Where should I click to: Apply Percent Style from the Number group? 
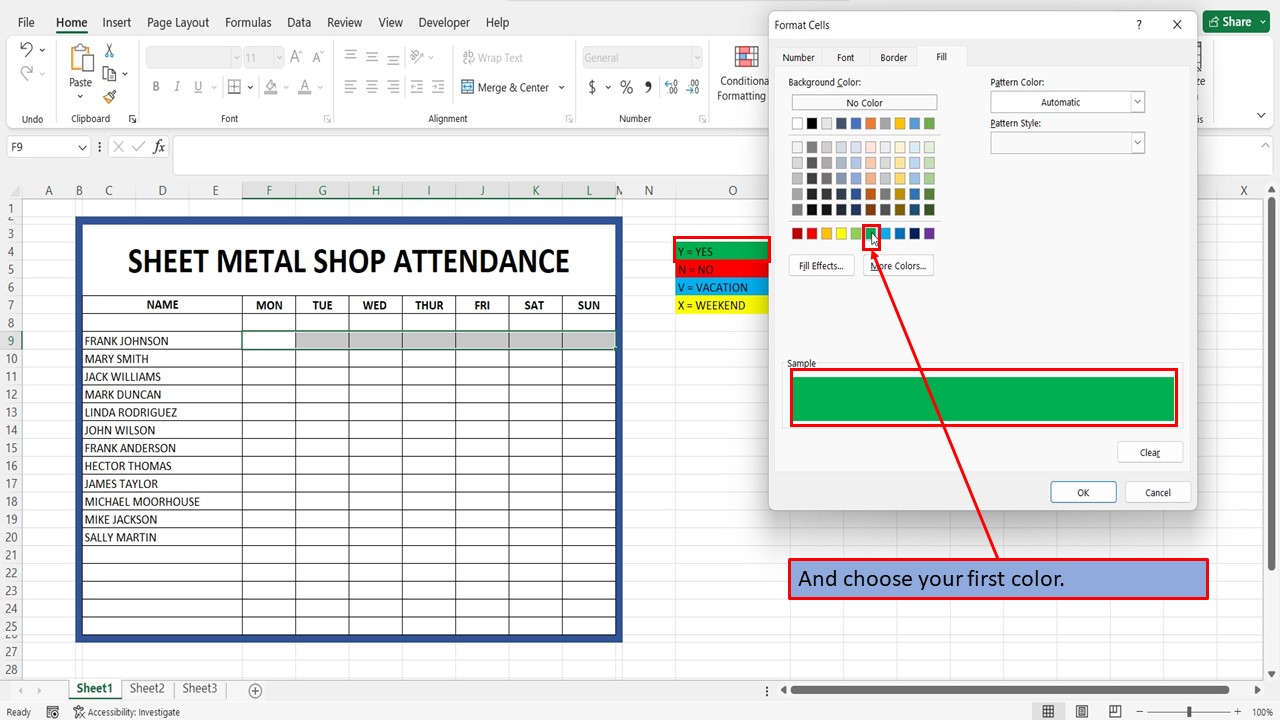(626, 87)
